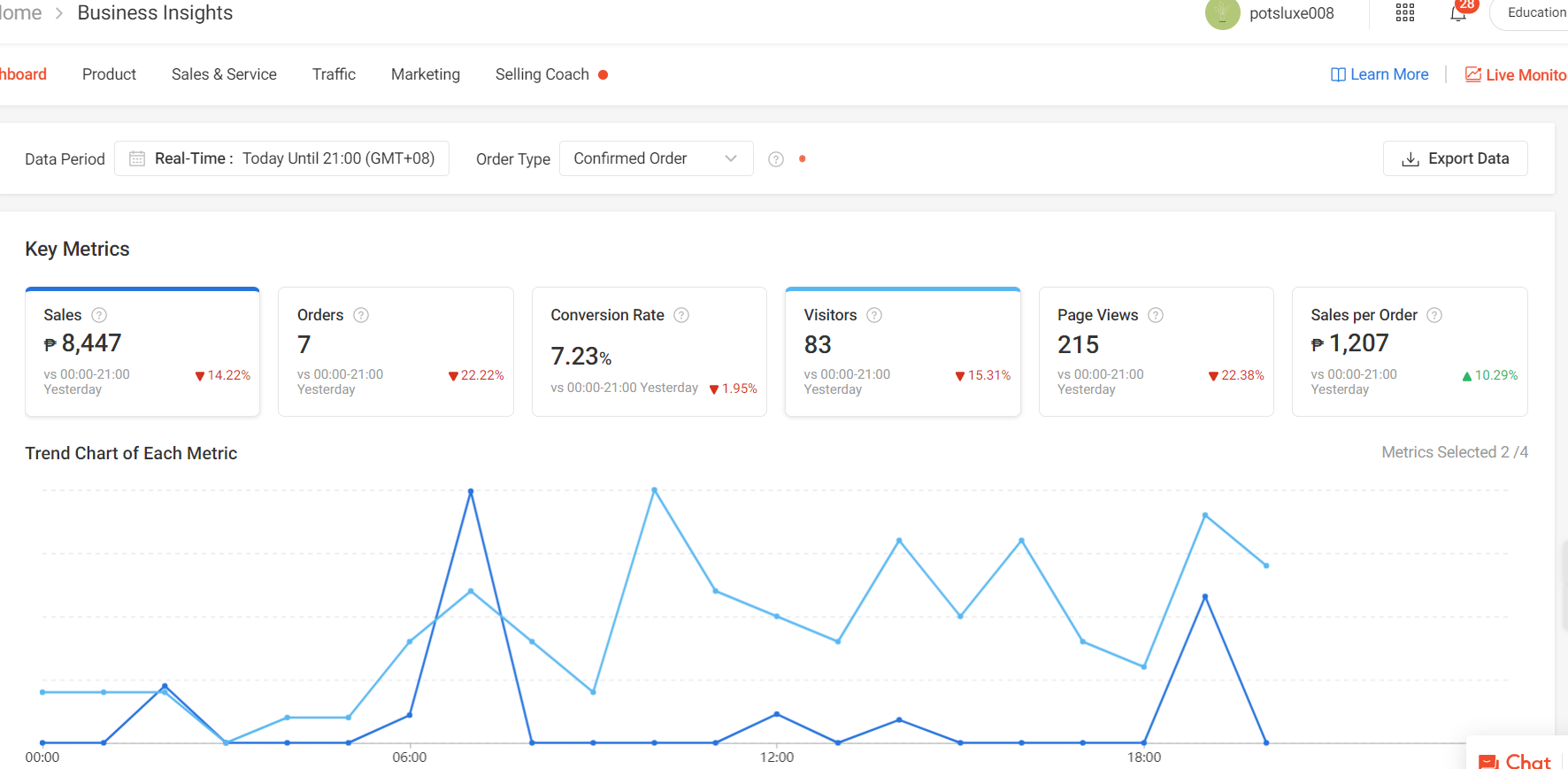Click the calendar icon in Data Period
The width and height of the screenshot is (1568, 769).
137,158
